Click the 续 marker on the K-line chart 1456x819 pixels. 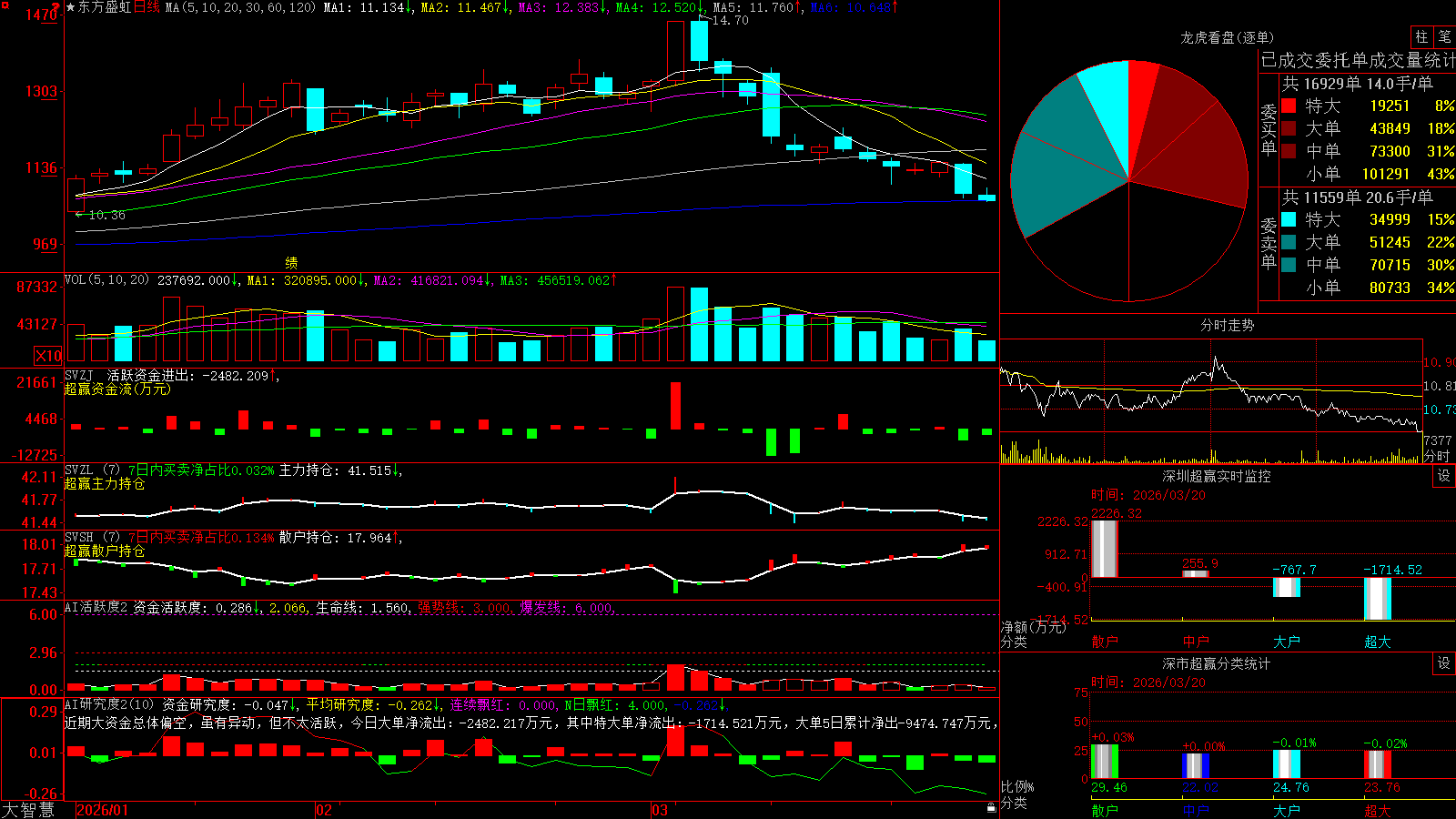291,263
